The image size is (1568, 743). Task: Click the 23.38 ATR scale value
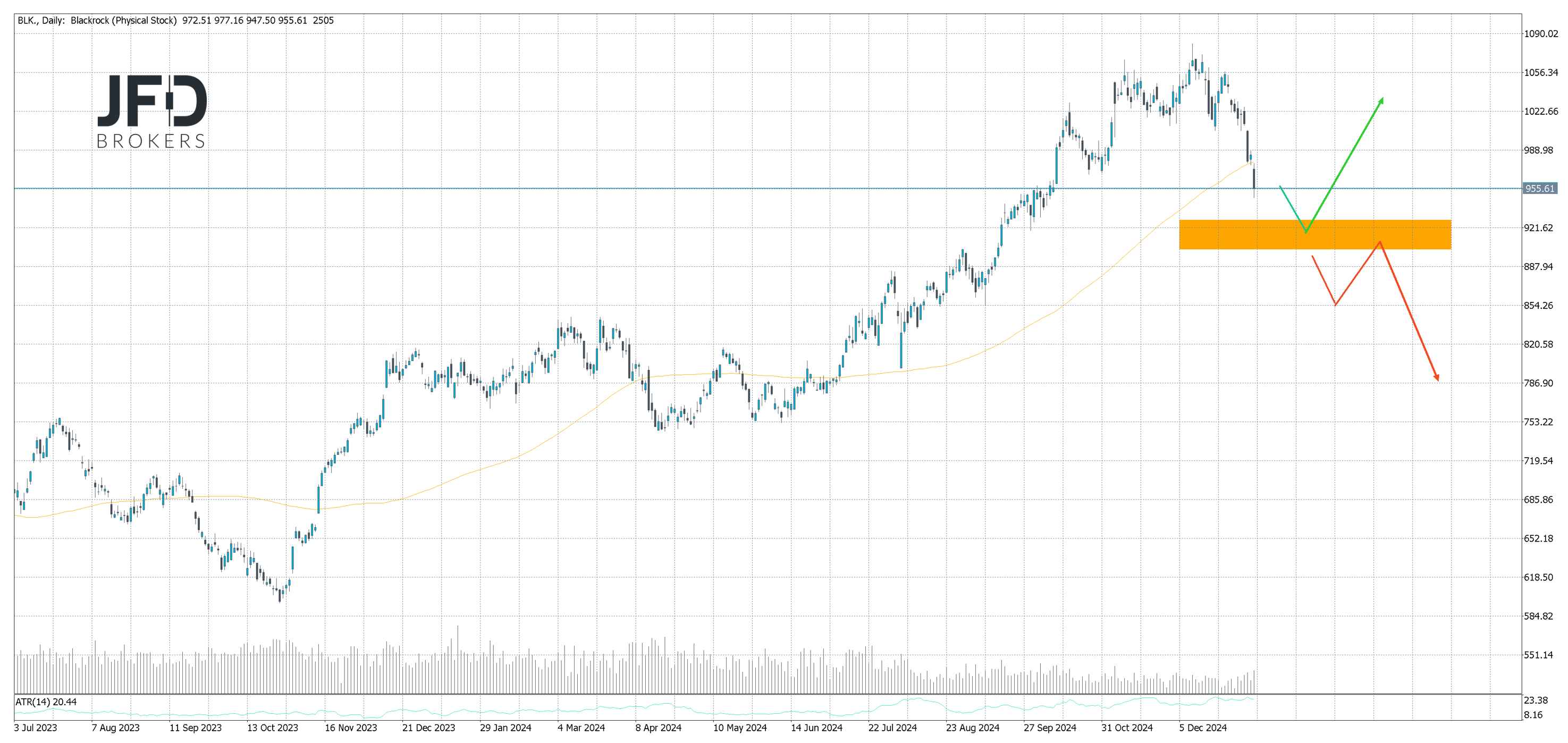pos(1536,700)
